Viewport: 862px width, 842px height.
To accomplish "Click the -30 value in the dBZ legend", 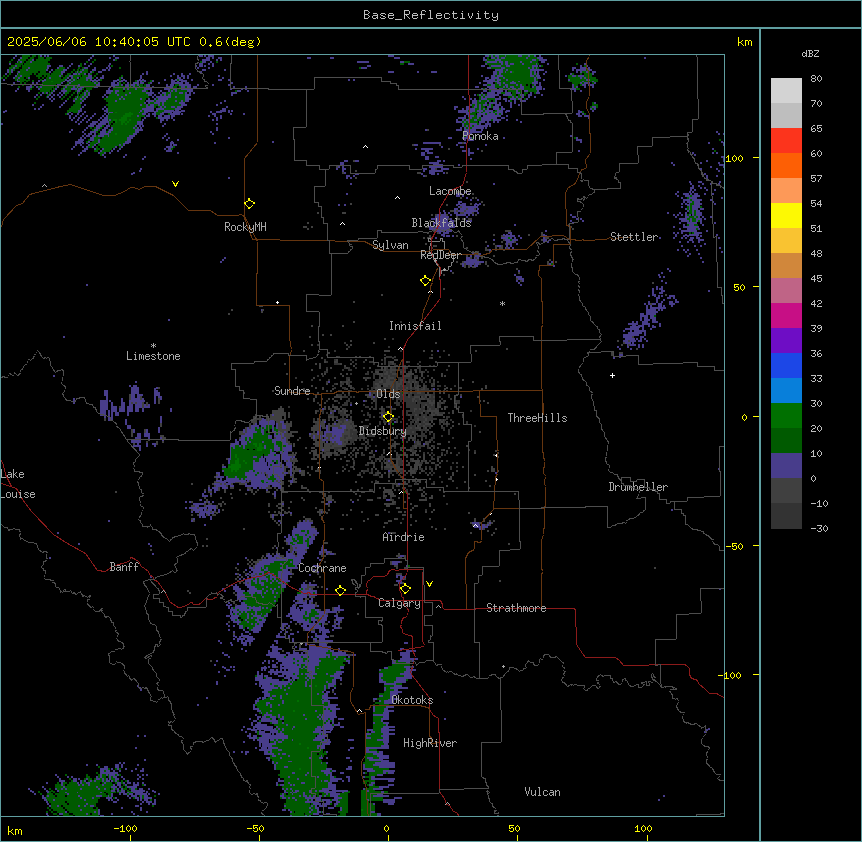I will [819, 528].
